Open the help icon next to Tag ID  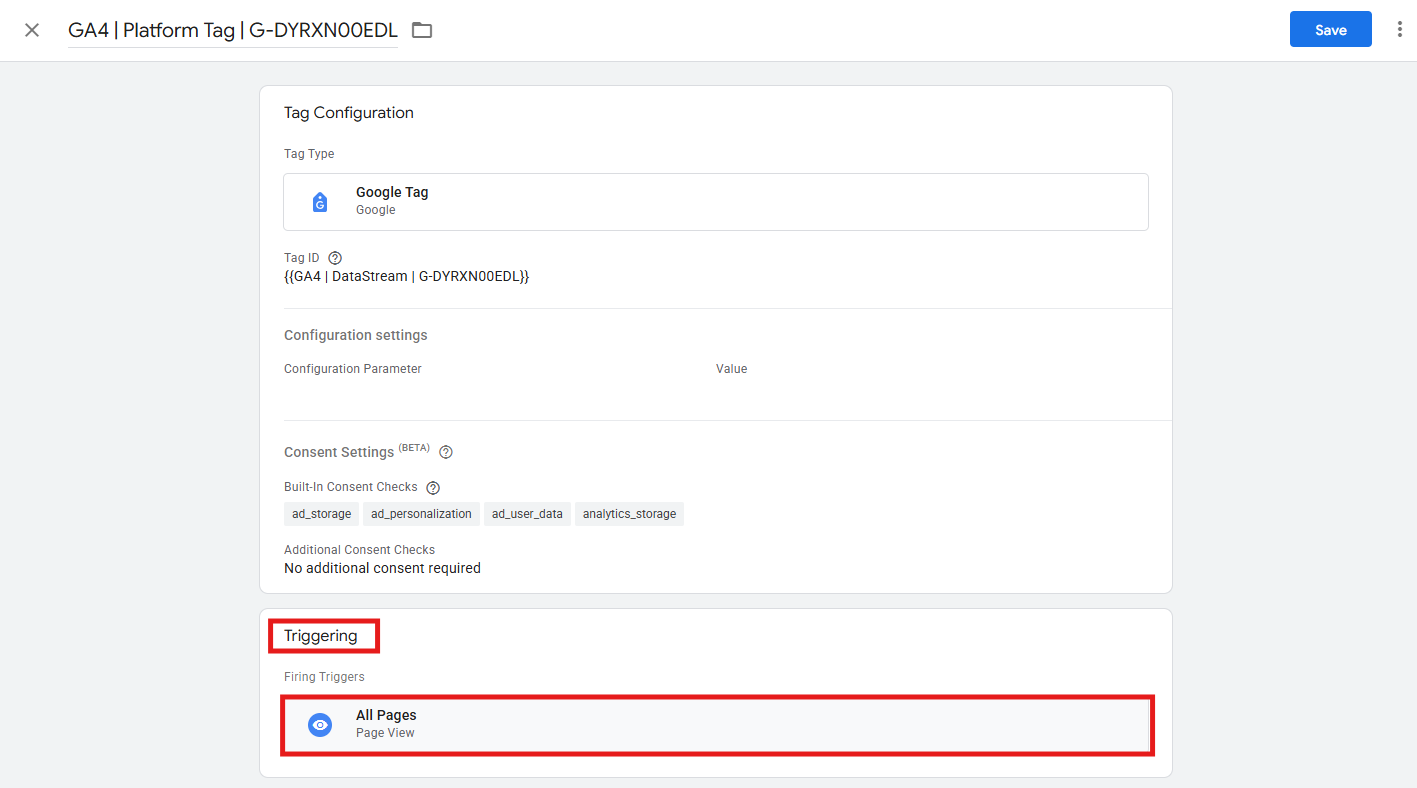(335, 258)
